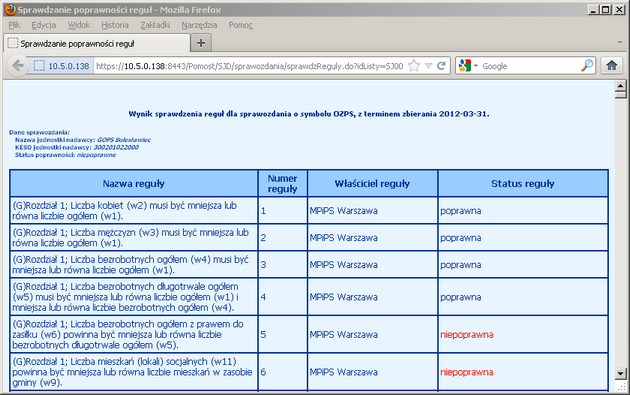630x395 pixels.
Task: Click rule text about prawem do zasiłku (w6)
Action: pos(128,334)
